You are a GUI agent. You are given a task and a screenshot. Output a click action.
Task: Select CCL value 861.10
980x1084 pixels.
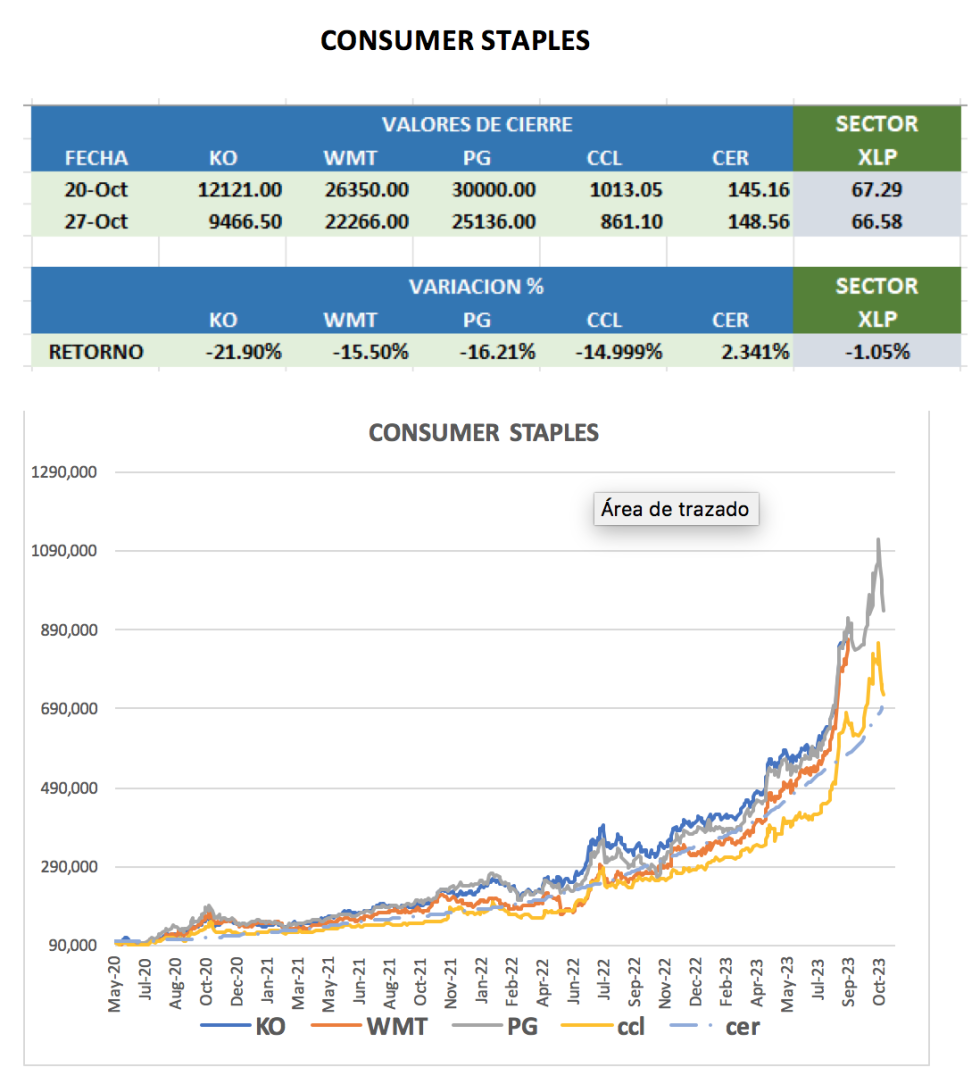coord(632,222)
